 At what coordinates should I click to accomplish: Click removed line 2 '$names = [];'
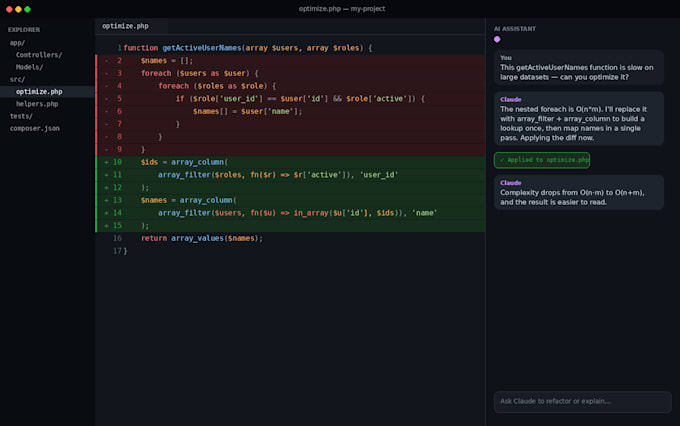[x=290, y=61]
